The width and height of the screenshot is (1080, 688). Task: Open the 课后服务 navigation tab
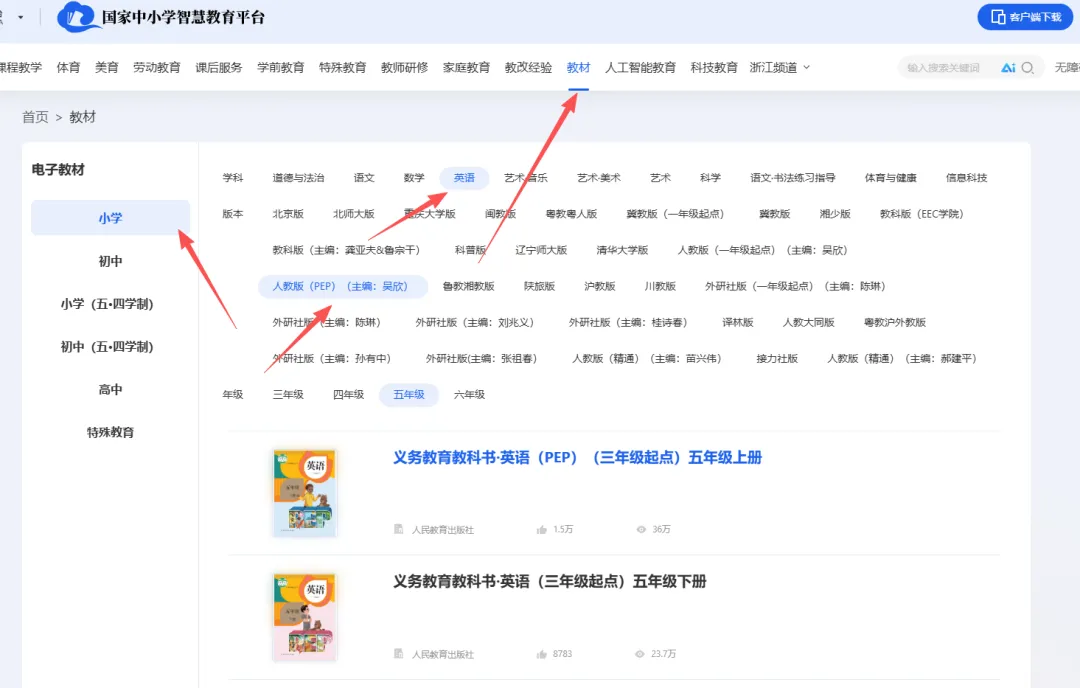click(x=218, y=67)
